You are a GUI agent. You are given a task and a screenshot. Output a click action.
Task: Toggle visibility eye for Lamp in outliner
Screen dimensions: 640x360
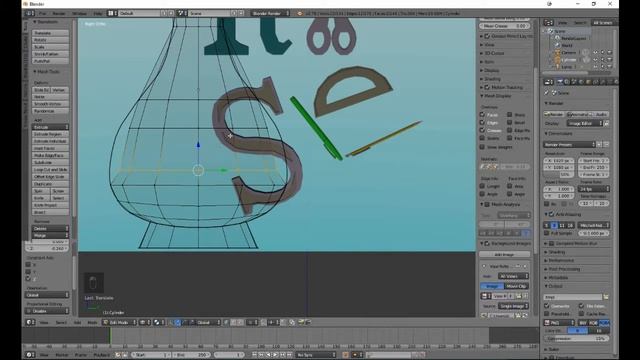[x=596, y=67]
